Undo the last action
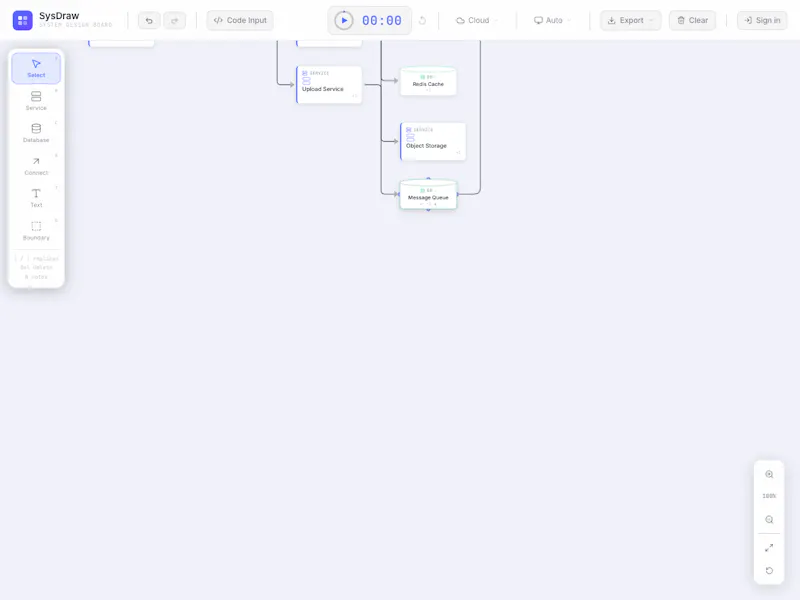The height and width of the screenshot is (600, 800). coord(149,20)
